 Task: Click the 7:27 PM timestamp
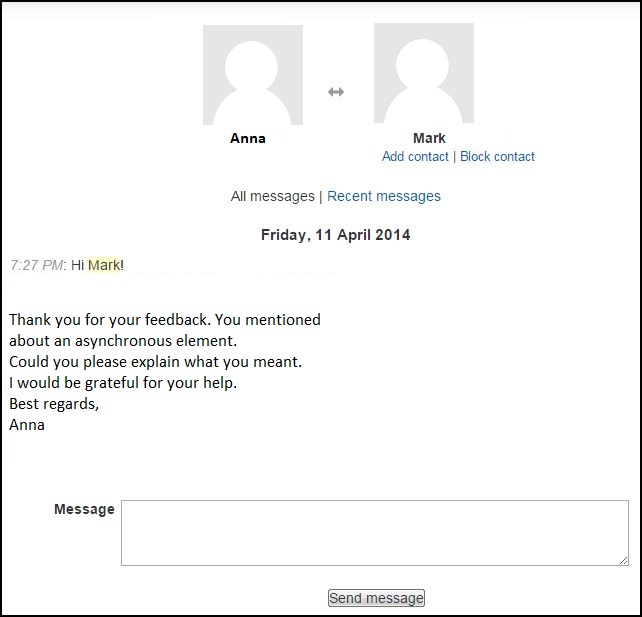click(36, 265)
